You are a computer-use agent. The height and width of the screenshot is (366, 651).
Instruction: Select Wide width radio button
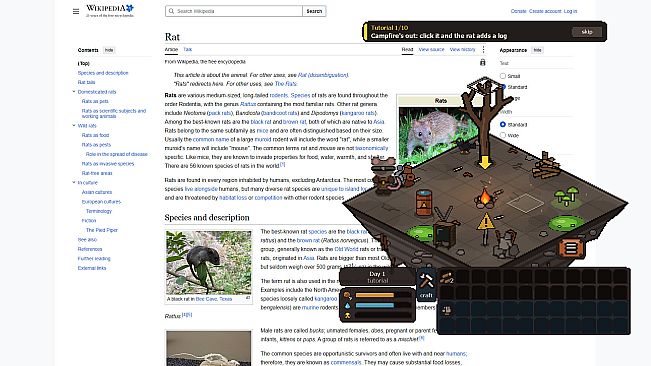click(503, 135)
